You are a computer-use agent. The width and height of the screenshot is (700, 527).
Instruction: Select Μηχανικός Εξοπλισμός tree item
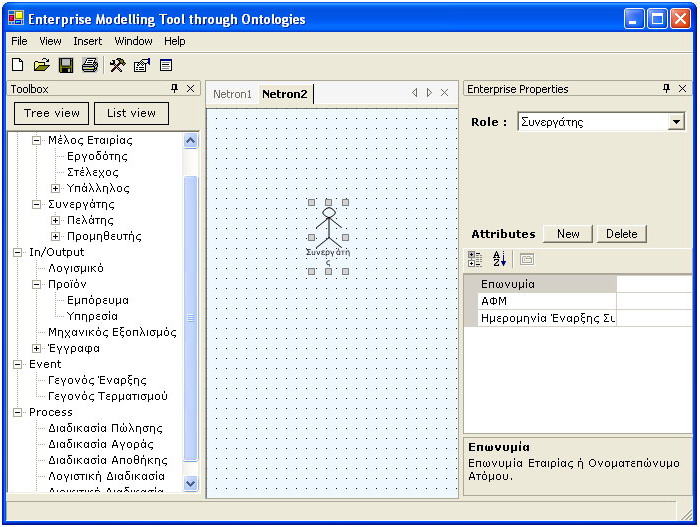(x=112, y=332)
